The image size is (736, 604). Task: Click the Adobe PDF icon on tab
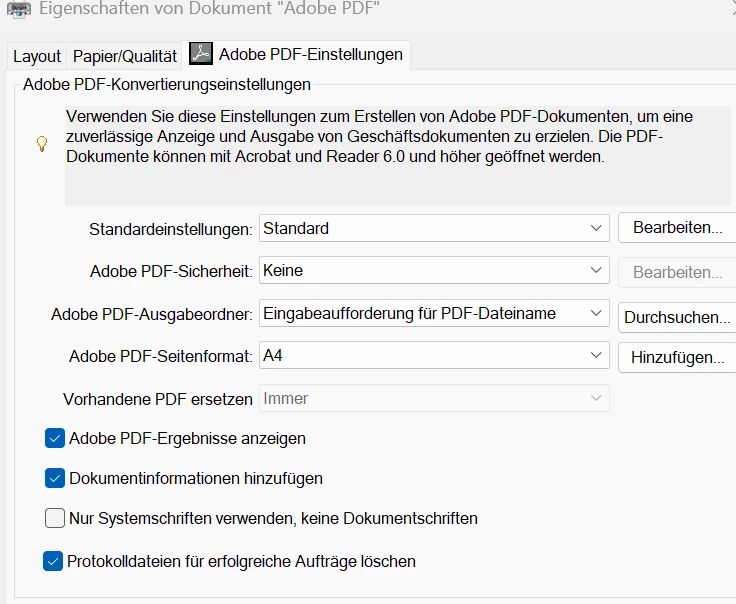201,54
